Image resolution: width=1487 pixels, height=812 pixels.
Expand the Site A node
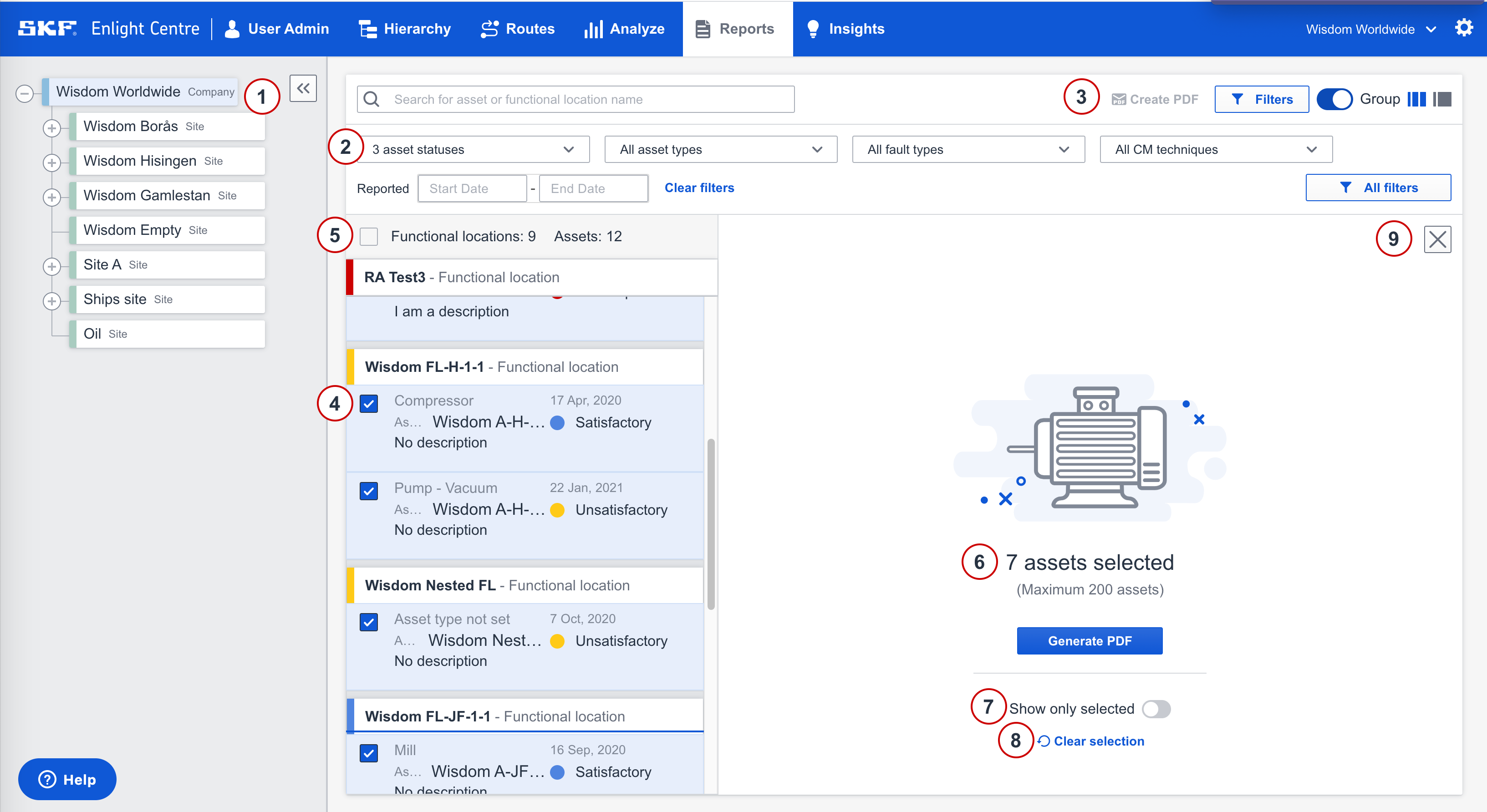(x=52, y=267)
